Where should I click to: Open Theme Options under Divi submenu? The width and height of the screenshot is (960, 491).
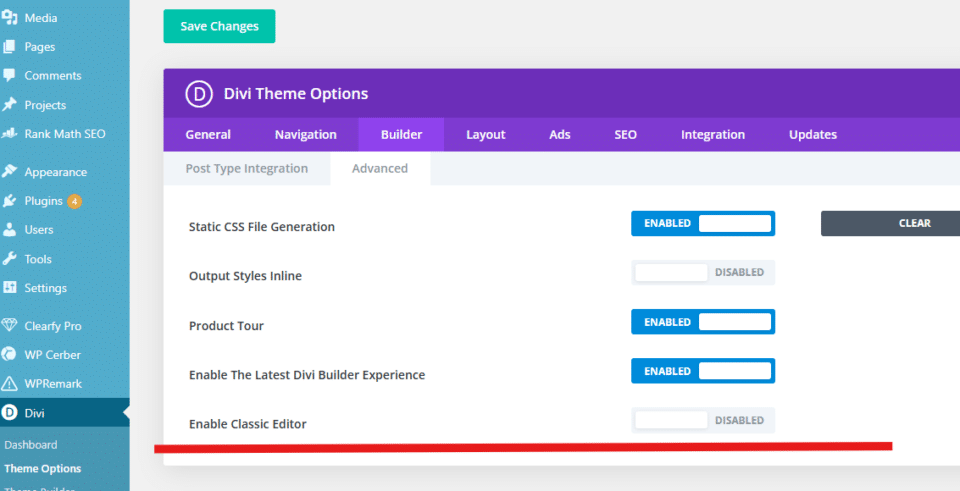(42, 469)
